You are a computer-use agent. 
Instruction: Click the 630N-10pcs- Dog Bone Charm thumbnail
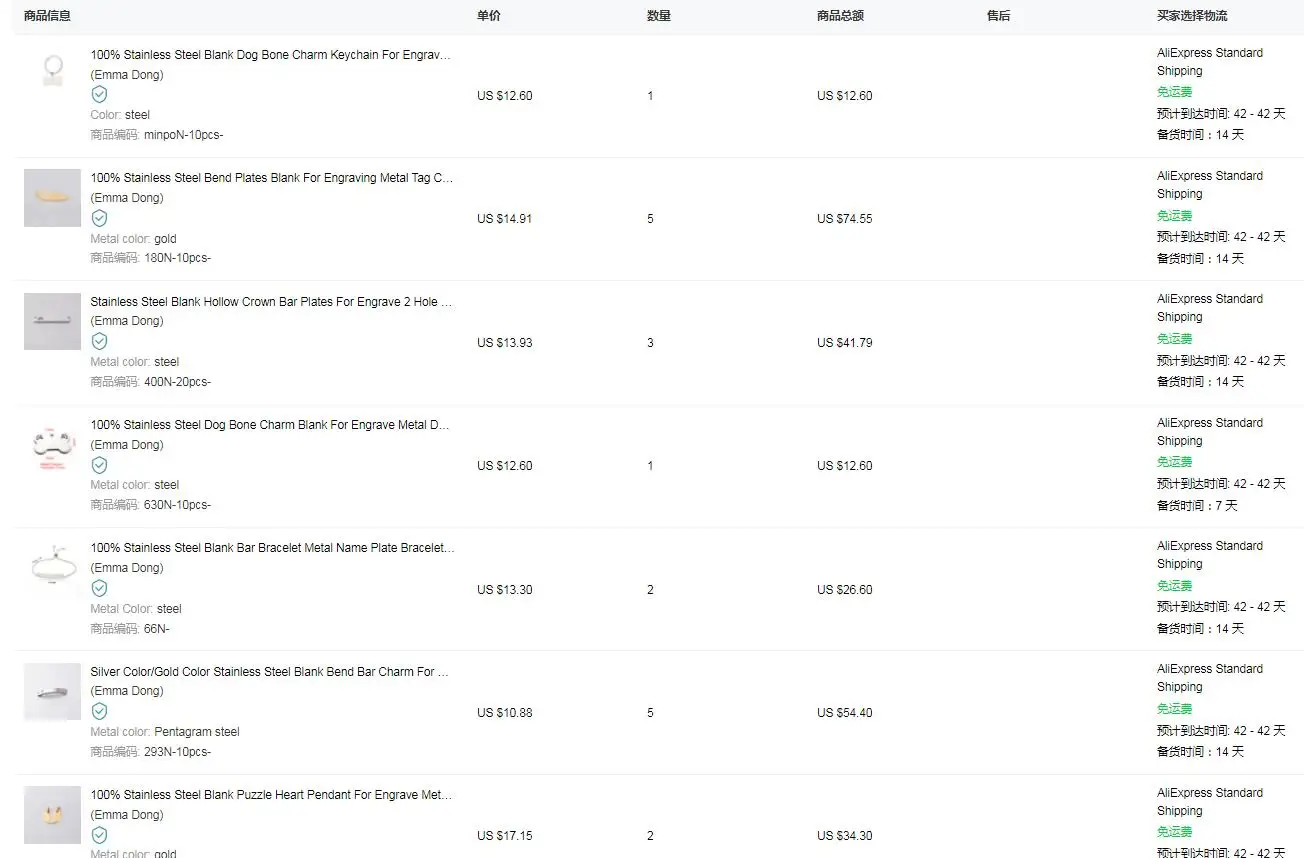[x=52, y=444]
